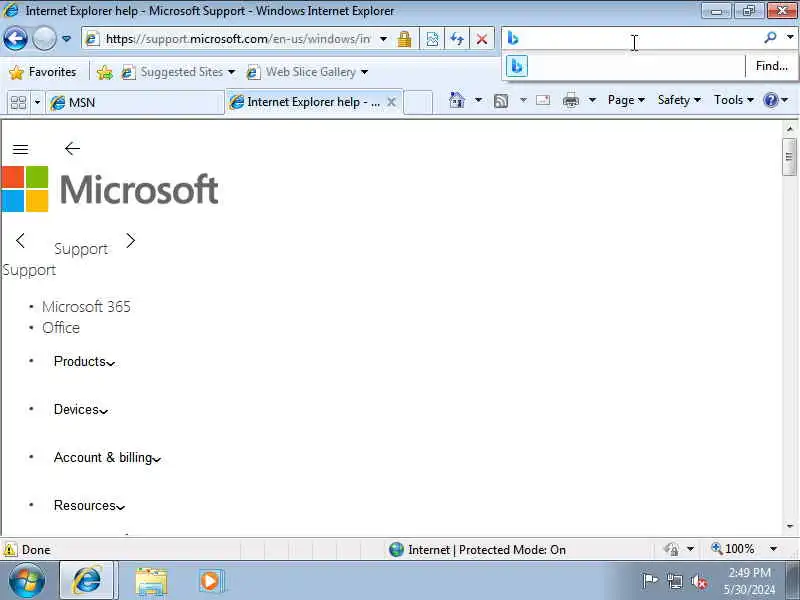The image size is (800, 600).
Task: Click the Refresh page icon
Action: (x=457, y=39)
